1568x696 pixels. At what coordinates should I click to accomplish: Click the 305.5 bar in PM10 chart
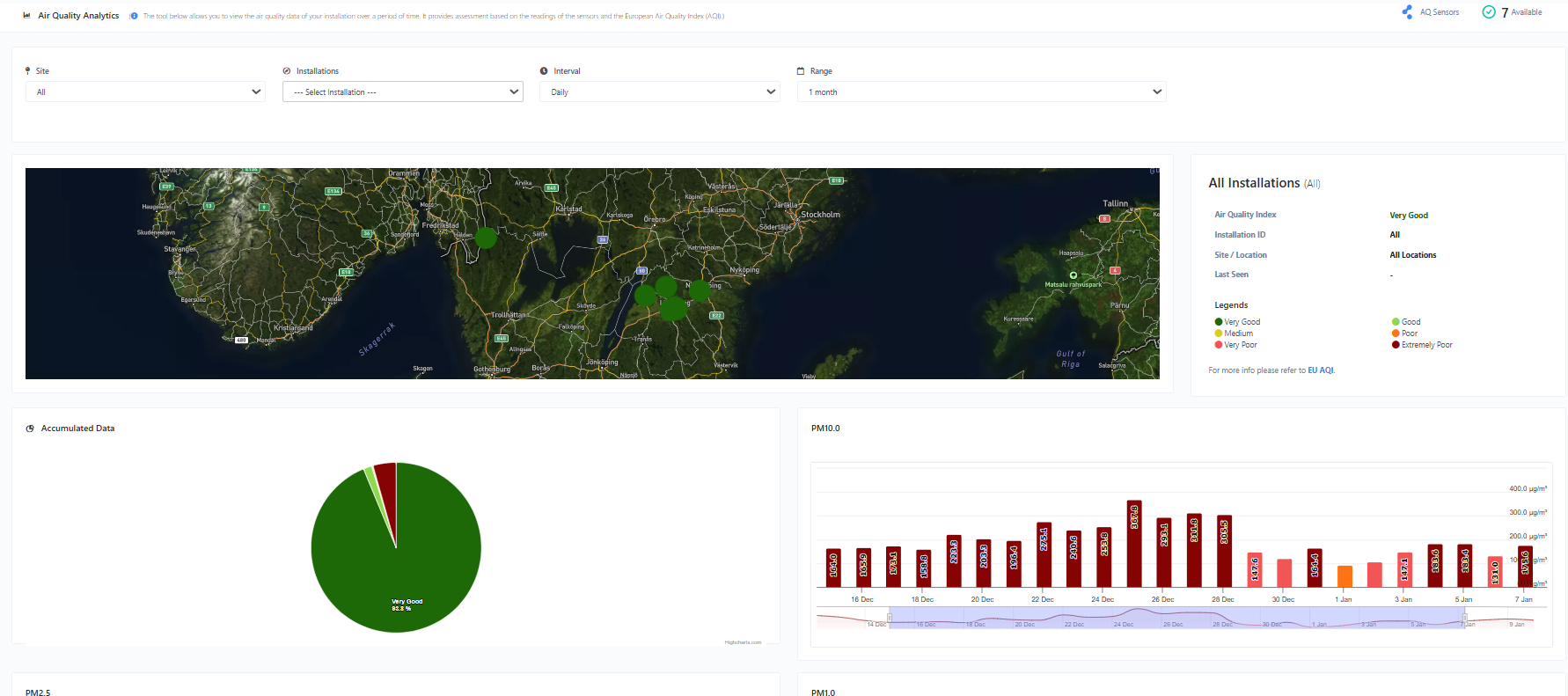coord(1224,551)
